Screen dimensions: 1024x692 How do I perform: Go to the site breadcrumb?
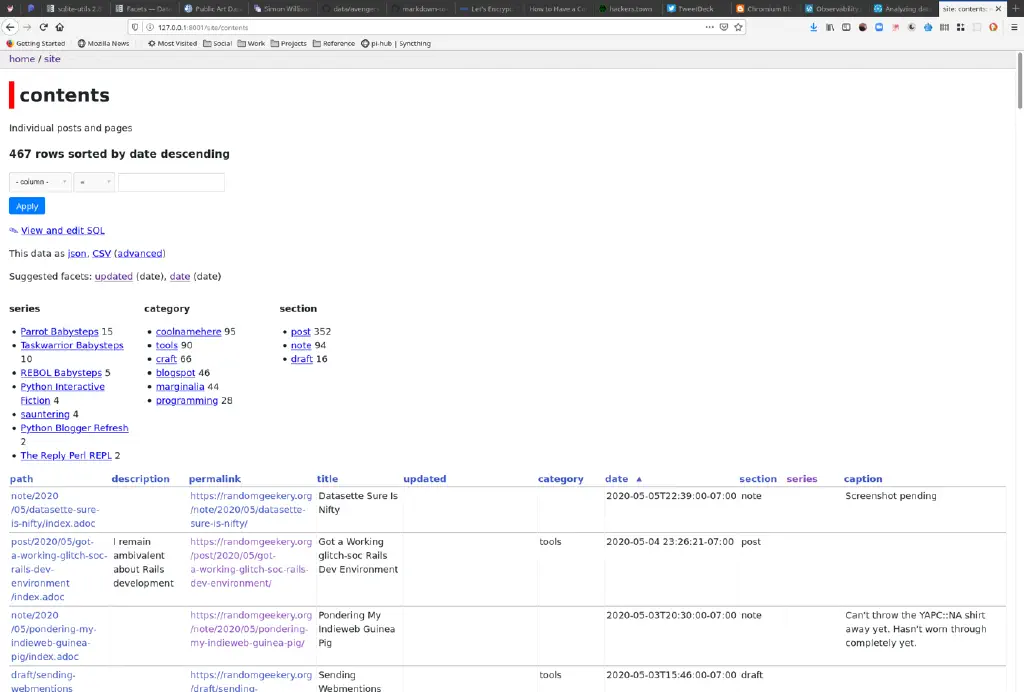point(52,59)
